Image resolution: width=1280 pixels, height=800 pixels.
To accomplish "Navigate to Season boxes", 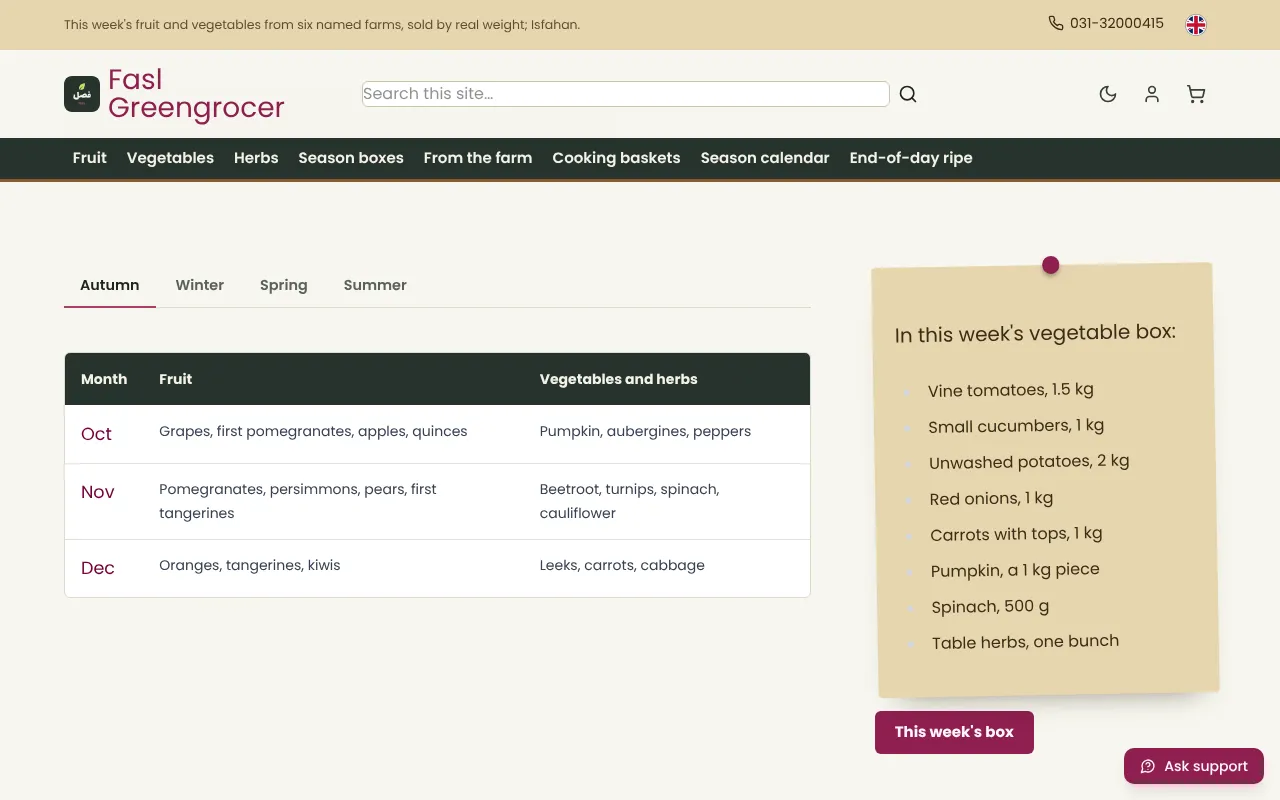I will [351, 158].
